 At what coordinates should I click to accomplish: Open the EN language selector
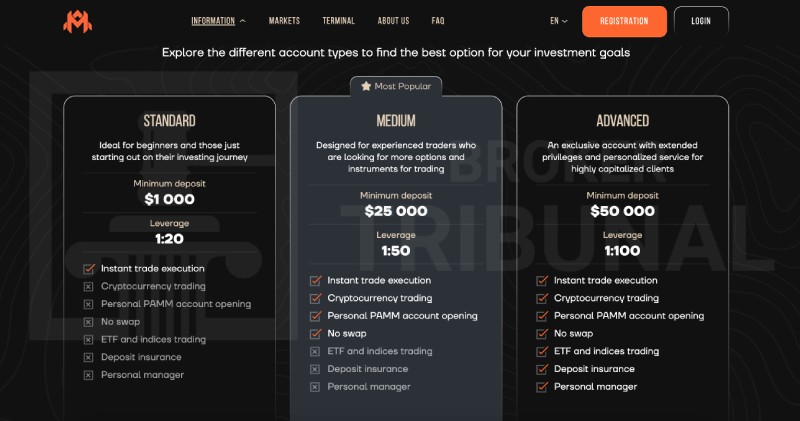558,21
